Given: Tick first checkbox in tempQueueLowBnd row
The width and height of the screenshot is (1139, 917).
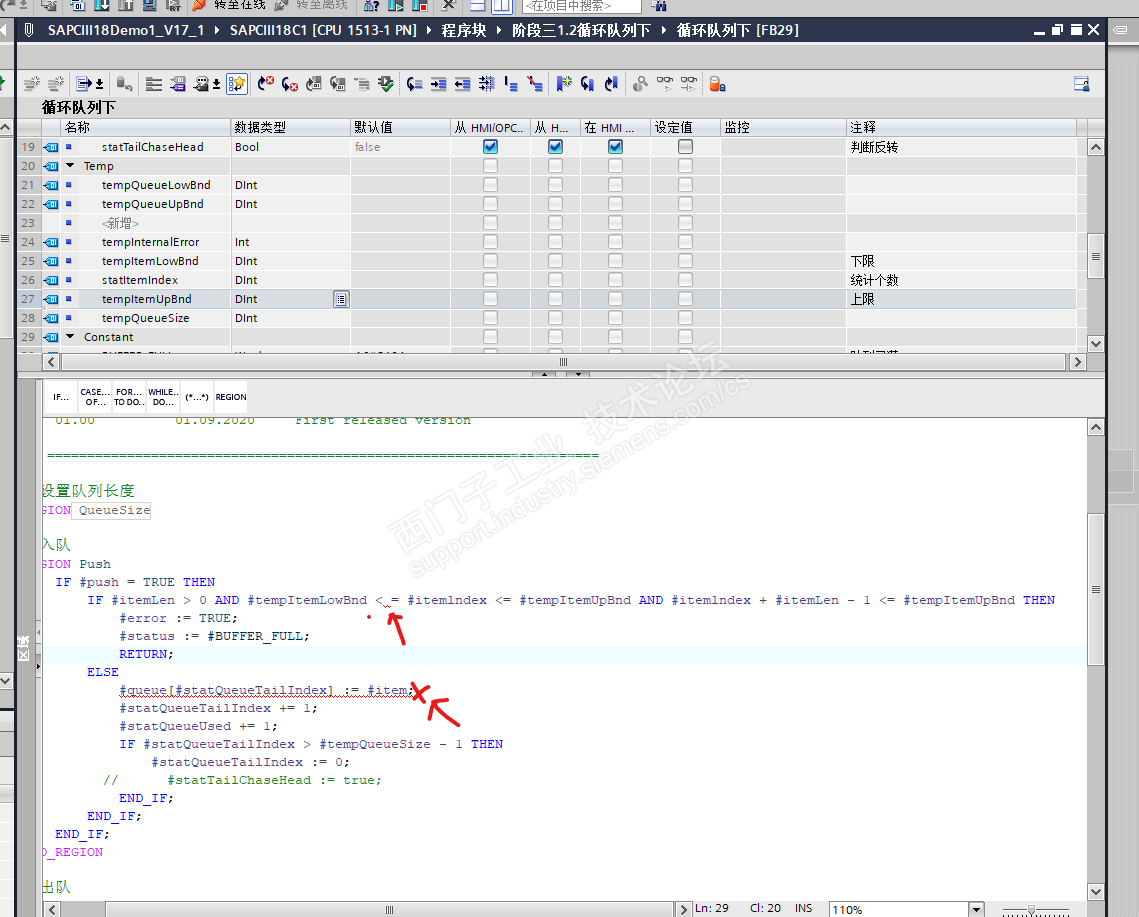Looking at the screenshot, I should coord(490,185).
